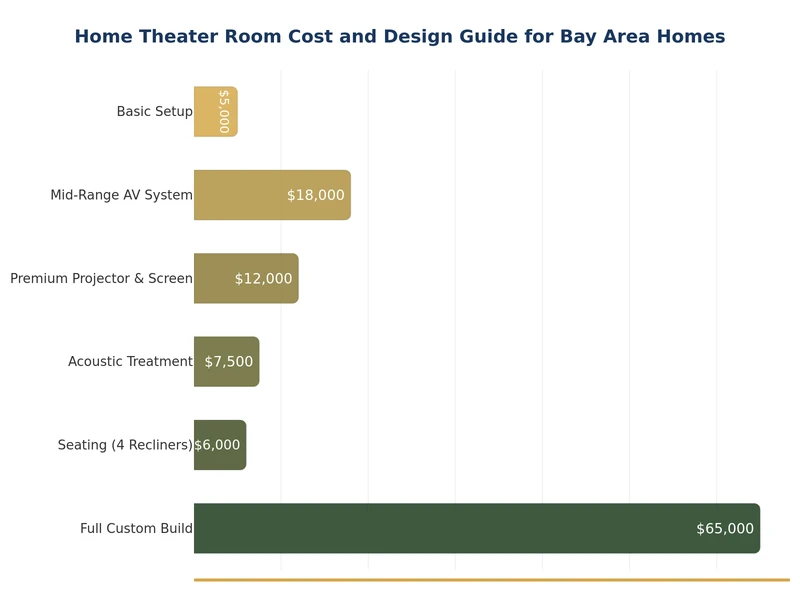This screenshot has width=800, height=600.
Task: Select the Seating (4 Recliners) label
Action: click(x=125, y=445)
